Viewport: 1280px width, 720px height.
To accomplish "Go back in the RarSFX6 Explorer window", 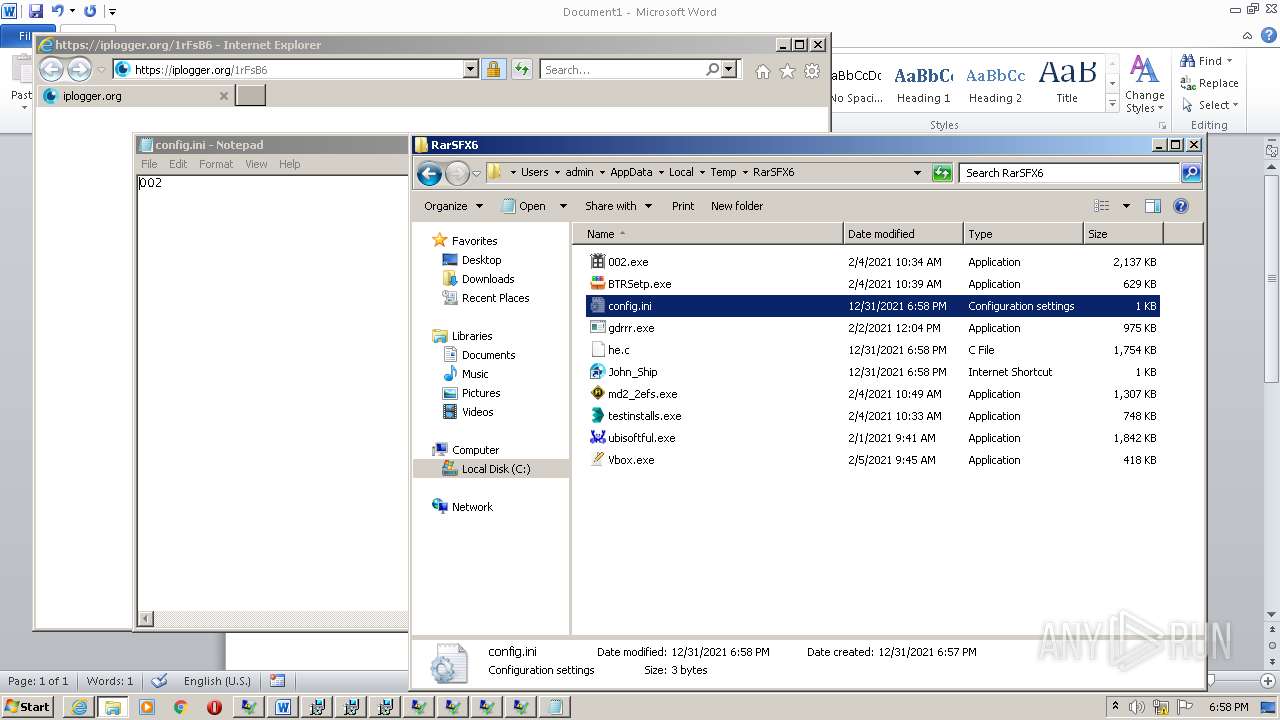I will coord(429,173).
